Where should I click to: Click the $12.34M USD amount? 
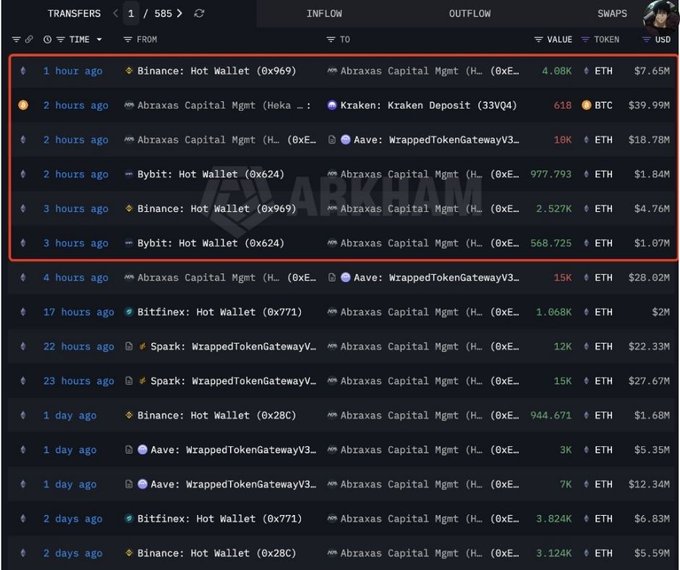click(x=649, y=484)
